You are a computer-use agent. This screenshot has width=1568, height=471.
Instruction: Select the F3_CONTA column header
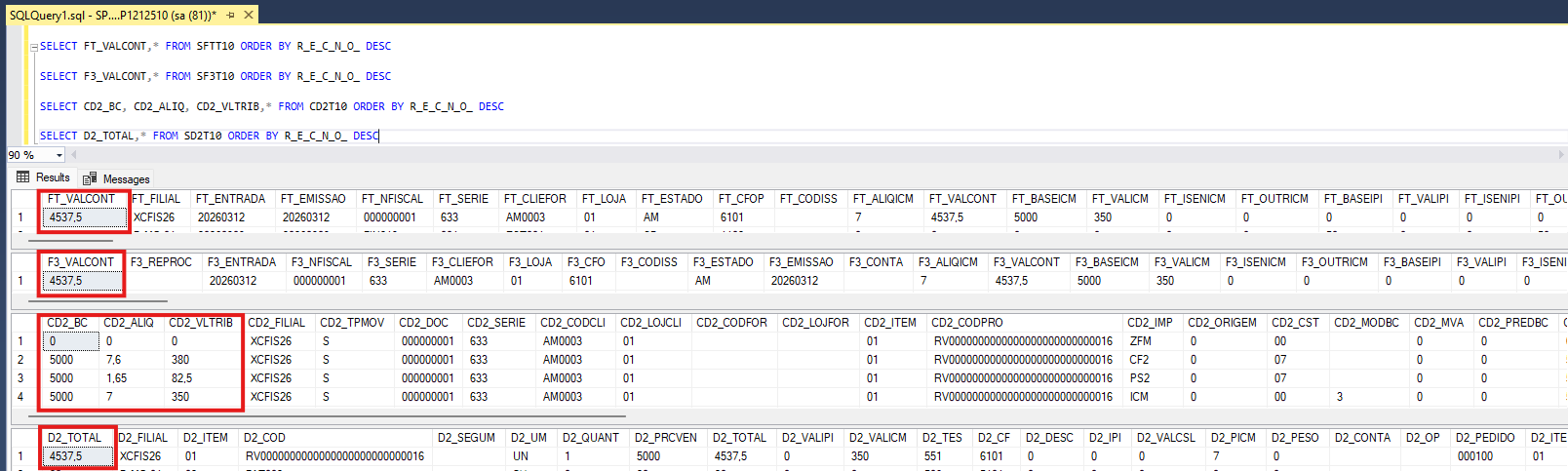tap(877, 262)
